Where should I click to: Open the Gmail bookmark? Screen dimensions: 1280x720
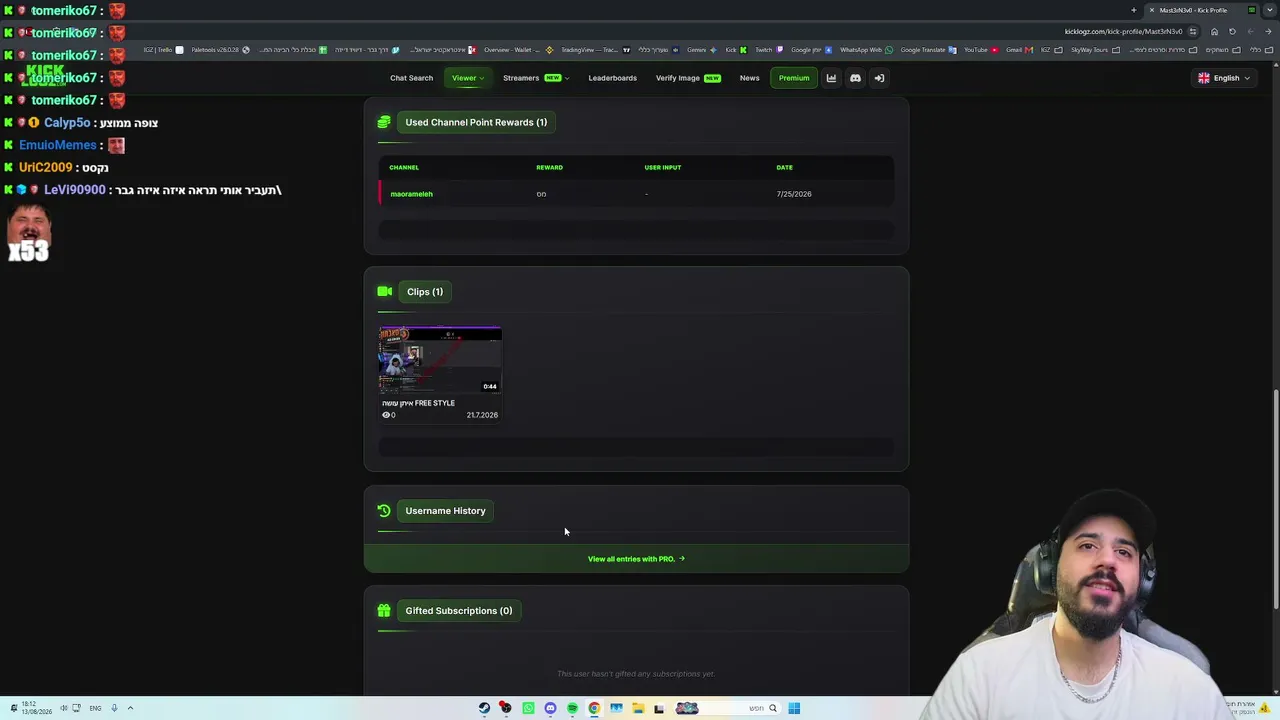[1018, 50]
